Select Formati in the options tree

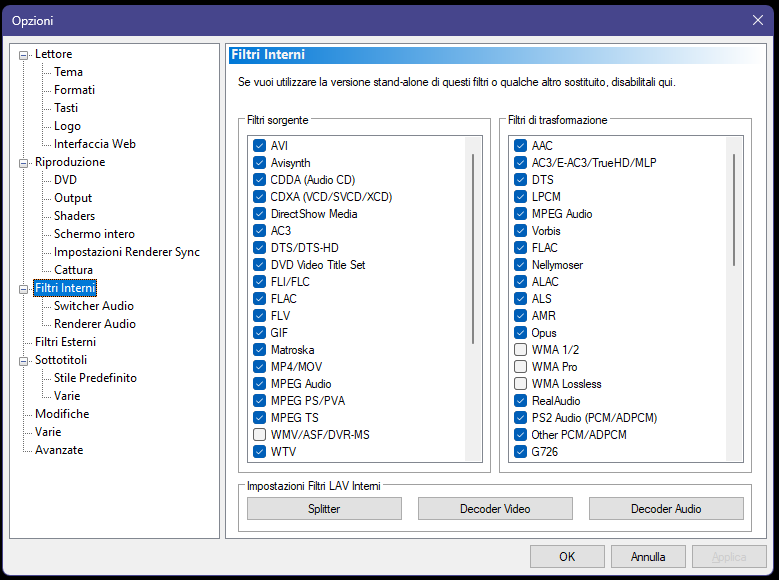(74, 90)
